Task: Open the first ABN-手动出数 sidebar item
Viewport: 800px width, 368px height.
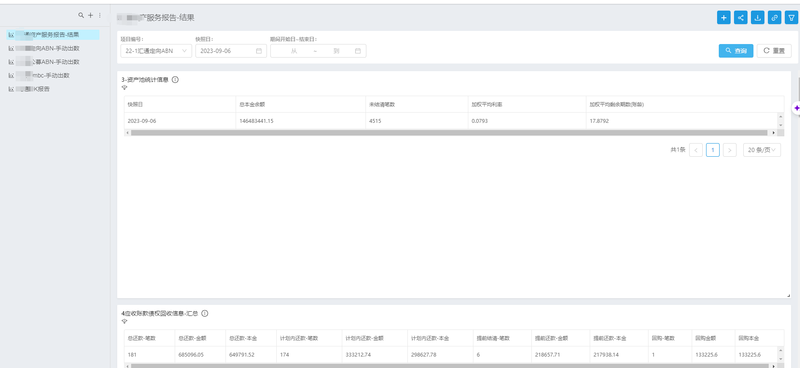Action: tap(53, 48)
